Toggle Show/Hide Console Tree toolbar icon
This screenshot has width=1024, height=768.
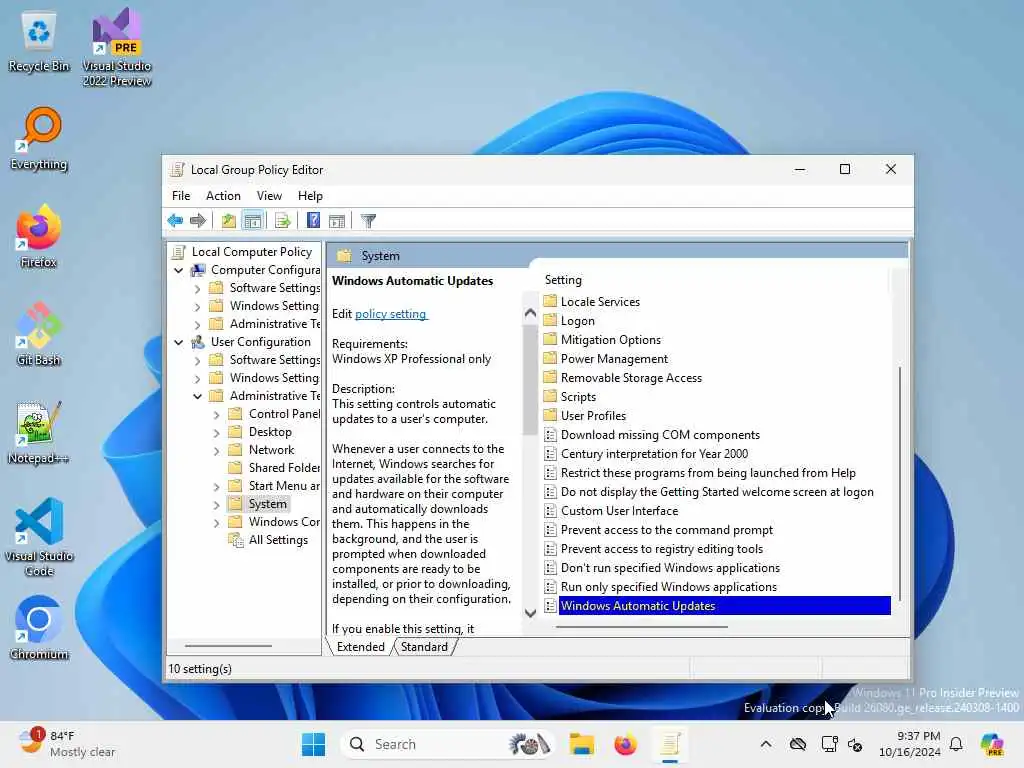point(252,221)
